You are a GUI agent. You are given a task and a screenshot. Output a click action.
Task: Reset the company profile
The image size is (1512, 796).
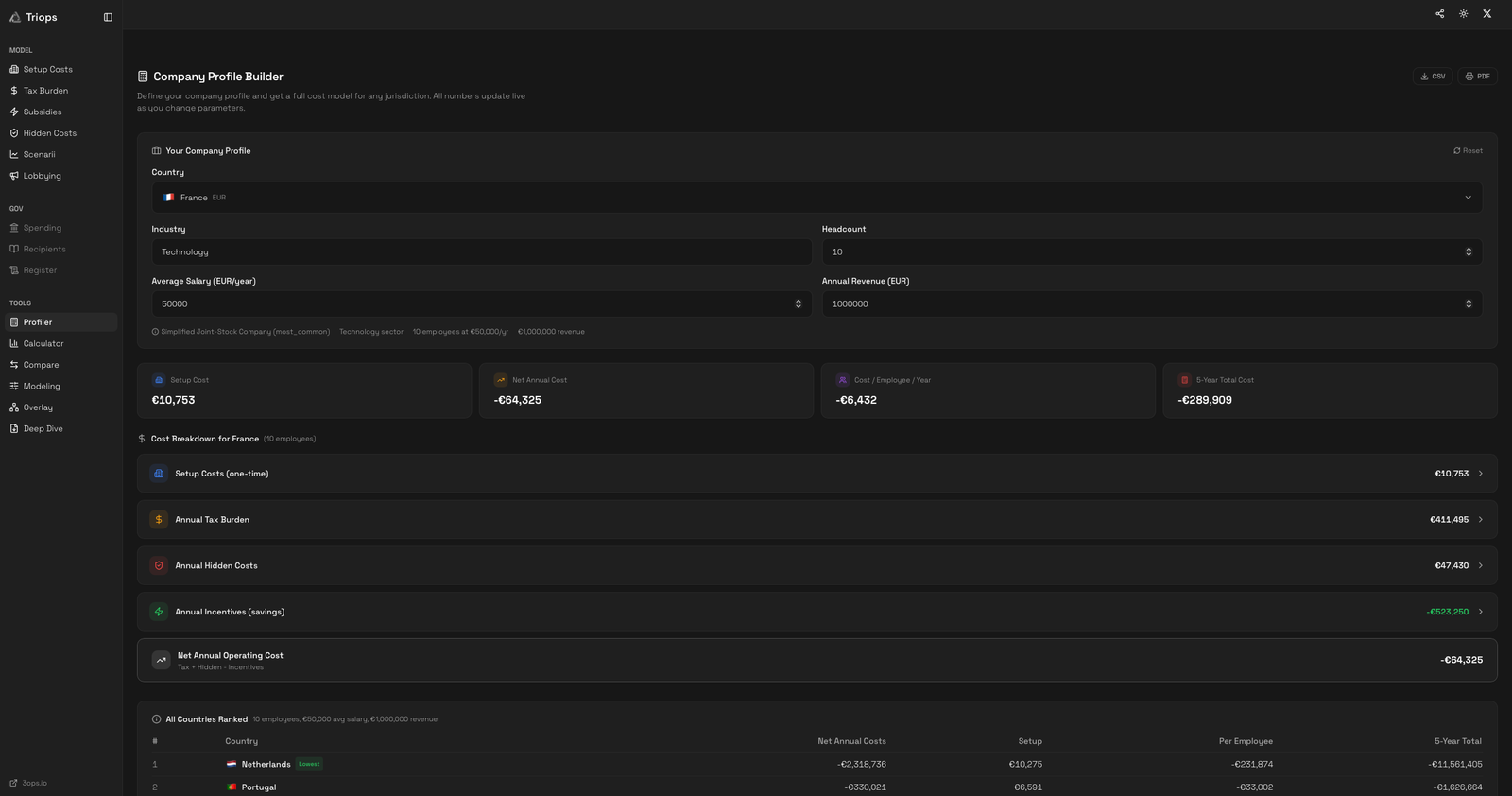click(x=1468, y=151)
